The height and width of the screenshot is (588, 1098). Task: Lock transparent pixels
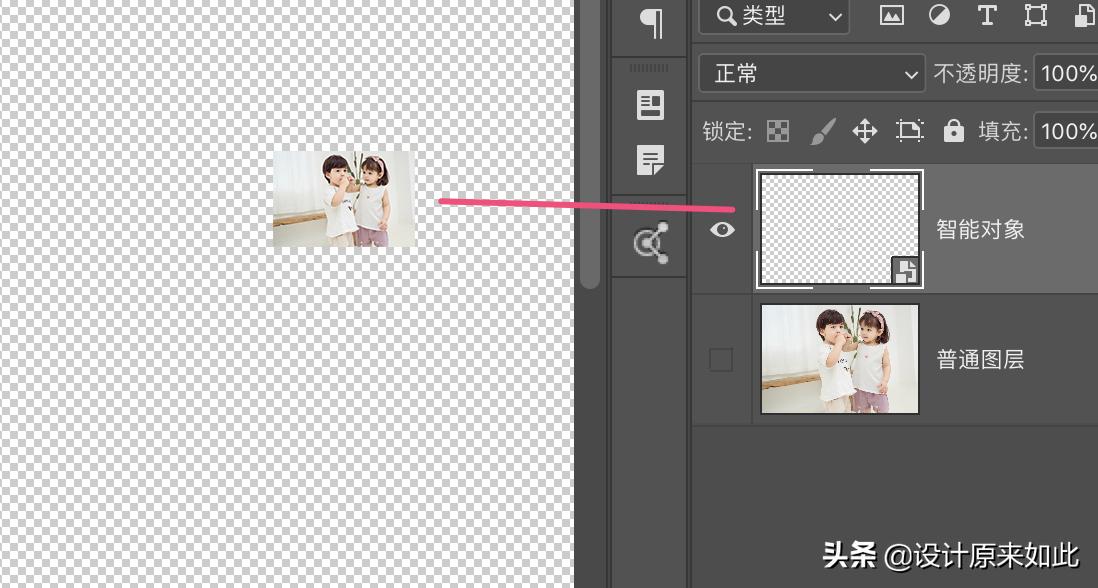778,131
